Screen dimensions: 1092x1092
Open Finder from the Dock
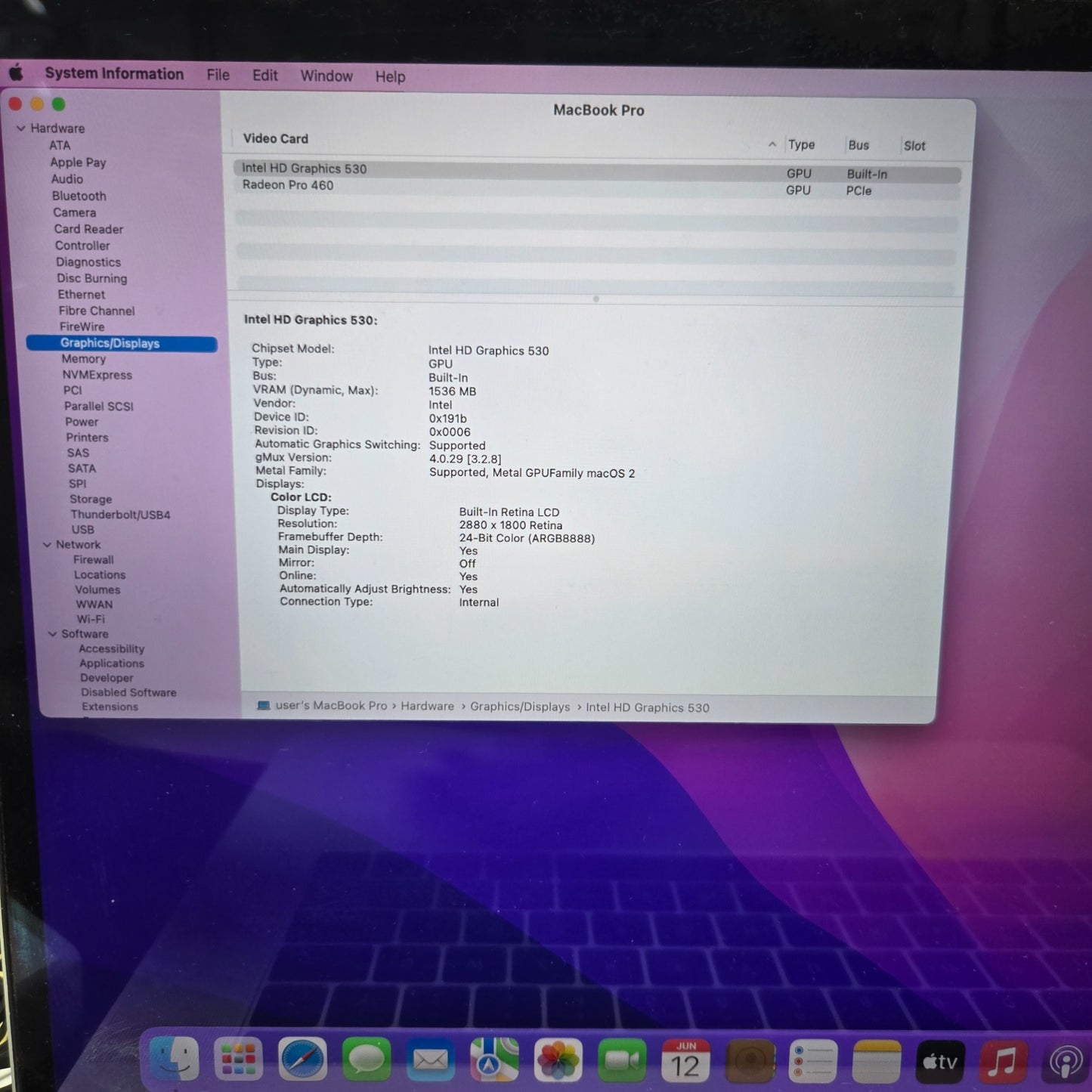175,1058
